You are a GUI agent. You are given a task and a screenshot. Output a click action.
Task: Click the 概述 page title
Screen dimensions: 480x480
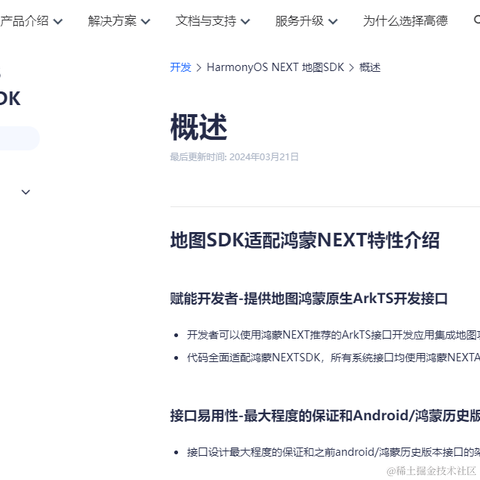pos(199,127)
